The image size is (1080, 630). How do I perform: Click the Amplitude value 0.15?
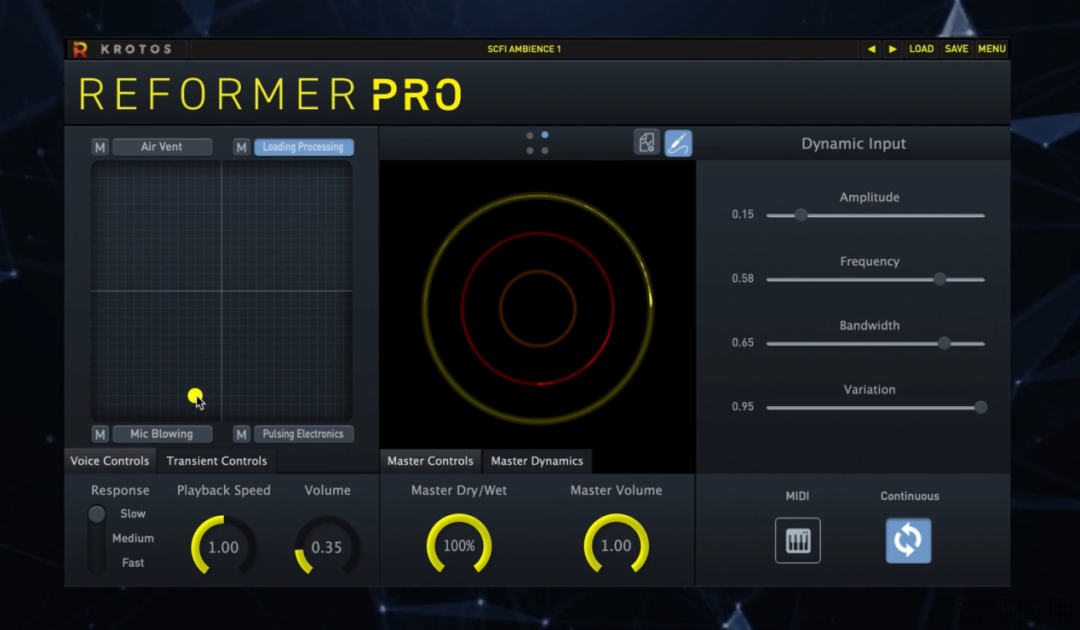pos(742,214)
